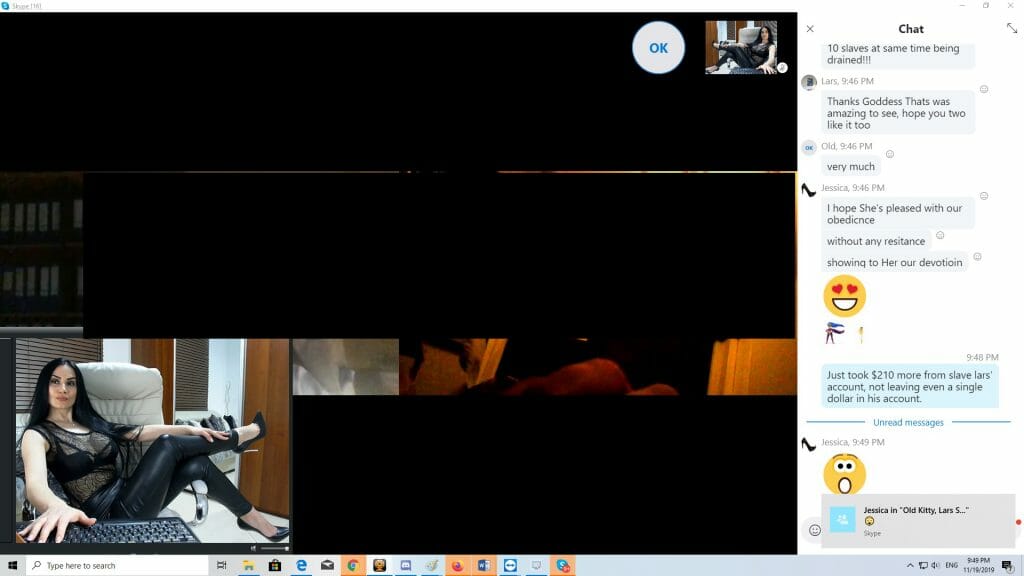Close the Chat panel with the X

[x=810, y=29]
